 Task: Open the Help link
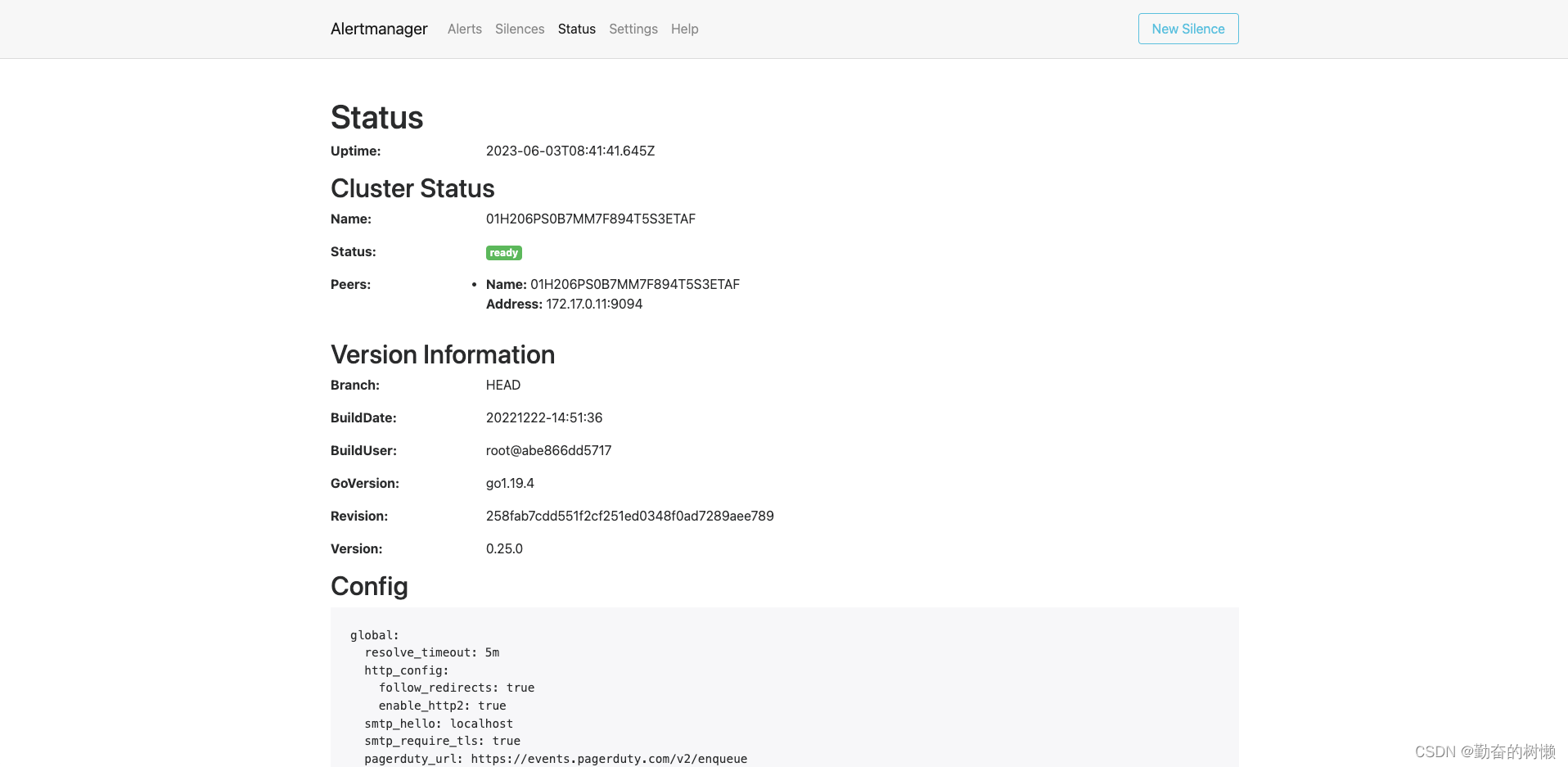[685, 29]
